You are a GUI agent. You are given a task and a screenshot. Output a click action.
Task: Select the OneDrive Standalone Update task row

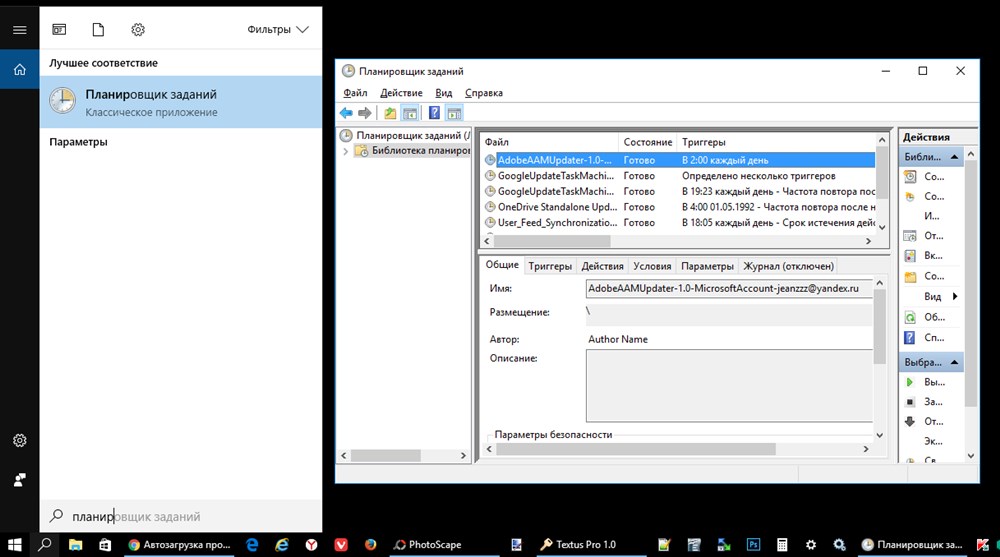[x=555, y=207]
